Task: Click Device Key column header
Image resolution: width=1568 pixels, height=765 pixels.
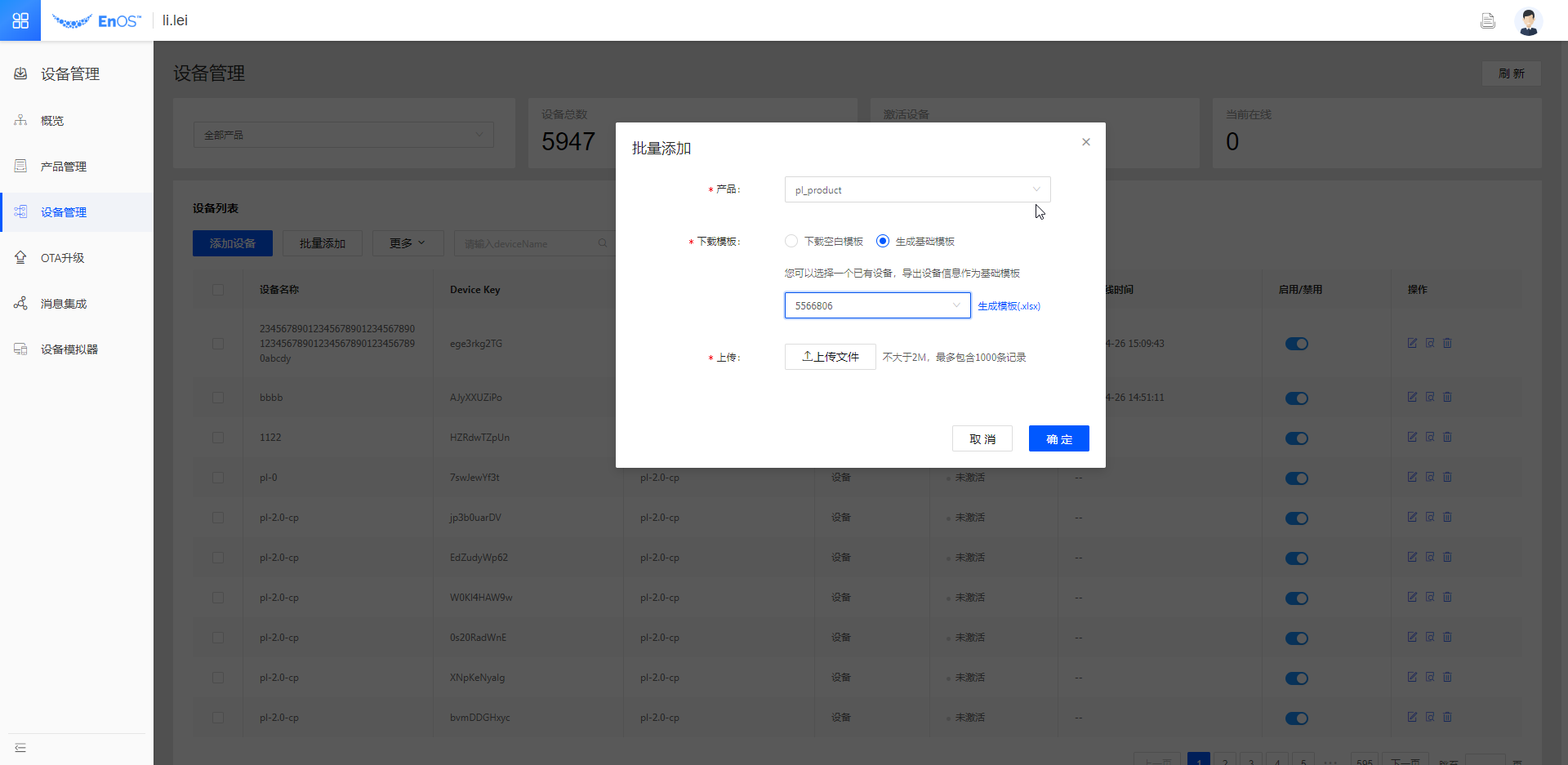Action: point(475,290)
